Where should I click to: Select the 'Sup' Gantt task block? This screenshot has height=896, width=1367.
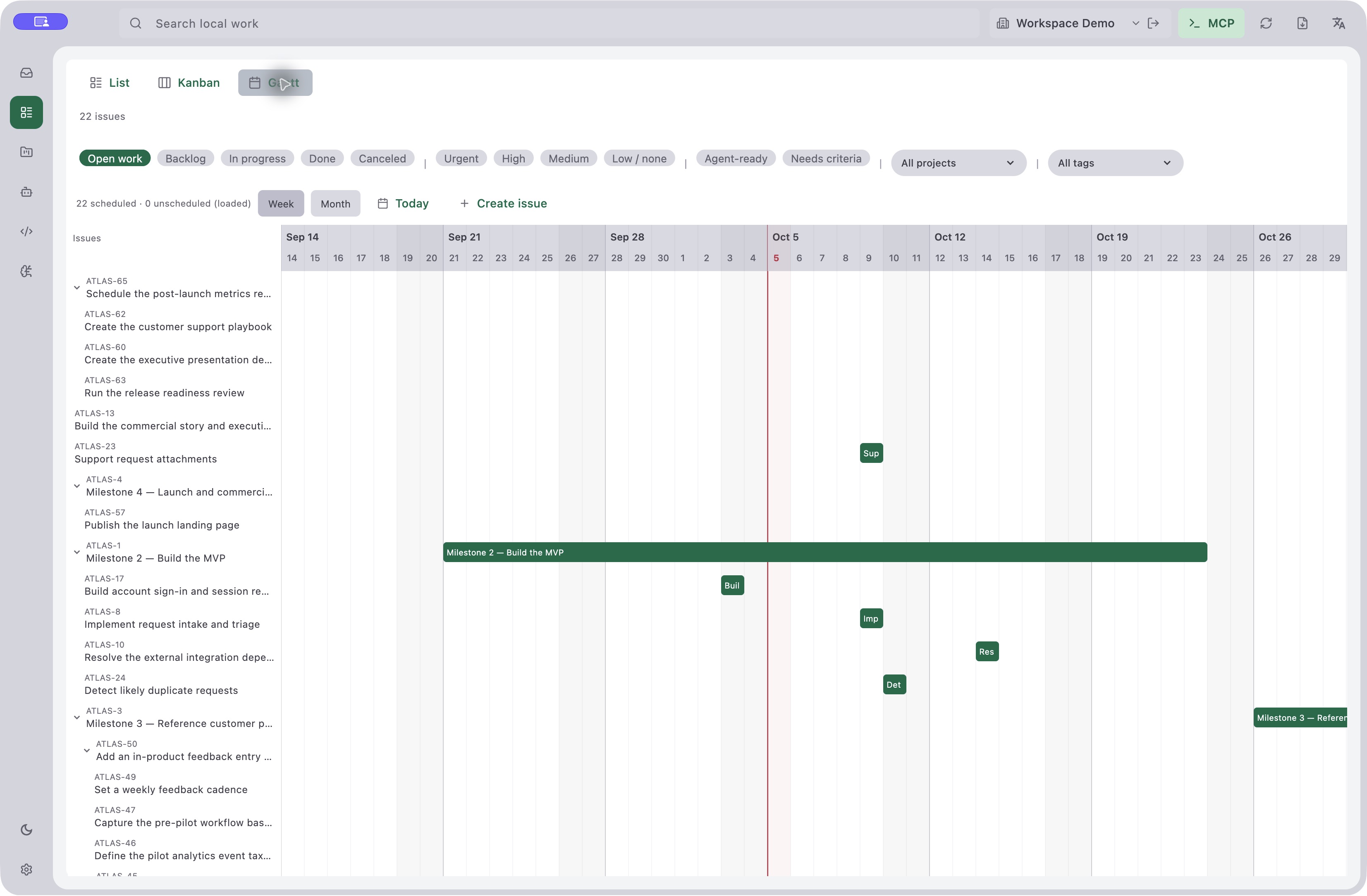[871, 453]
